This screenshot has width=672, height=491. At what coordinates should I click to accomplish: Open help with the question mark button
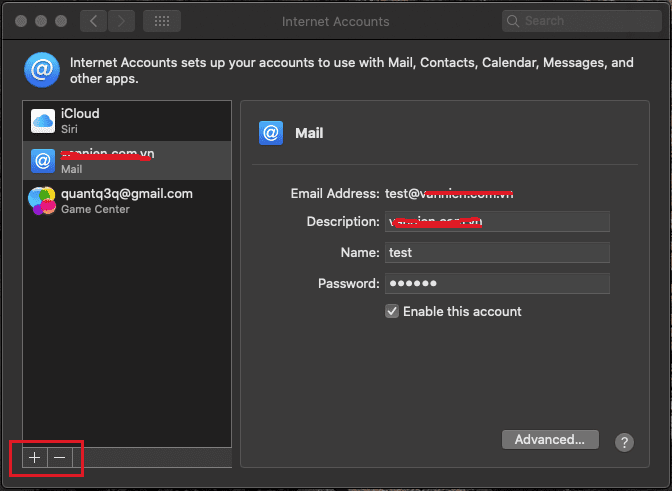(624, 442)
